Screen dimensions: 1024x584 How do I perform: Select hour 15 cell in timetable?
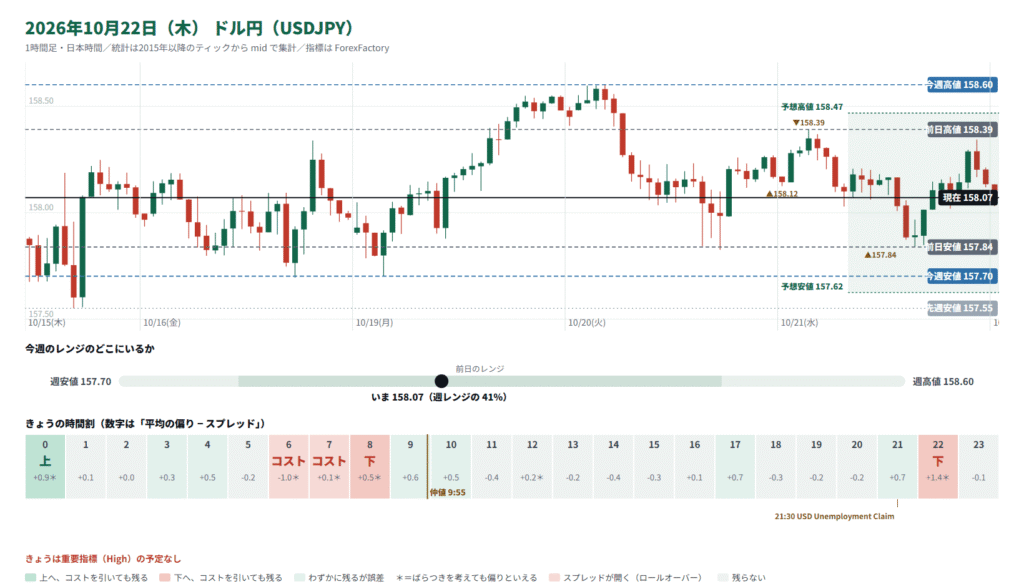click(x=654, y=466)
